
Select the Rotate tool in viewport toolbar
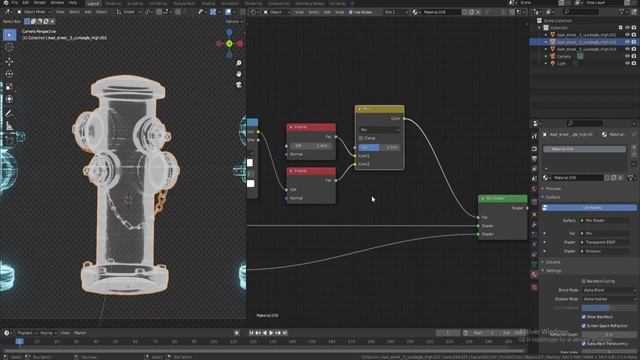9,74
